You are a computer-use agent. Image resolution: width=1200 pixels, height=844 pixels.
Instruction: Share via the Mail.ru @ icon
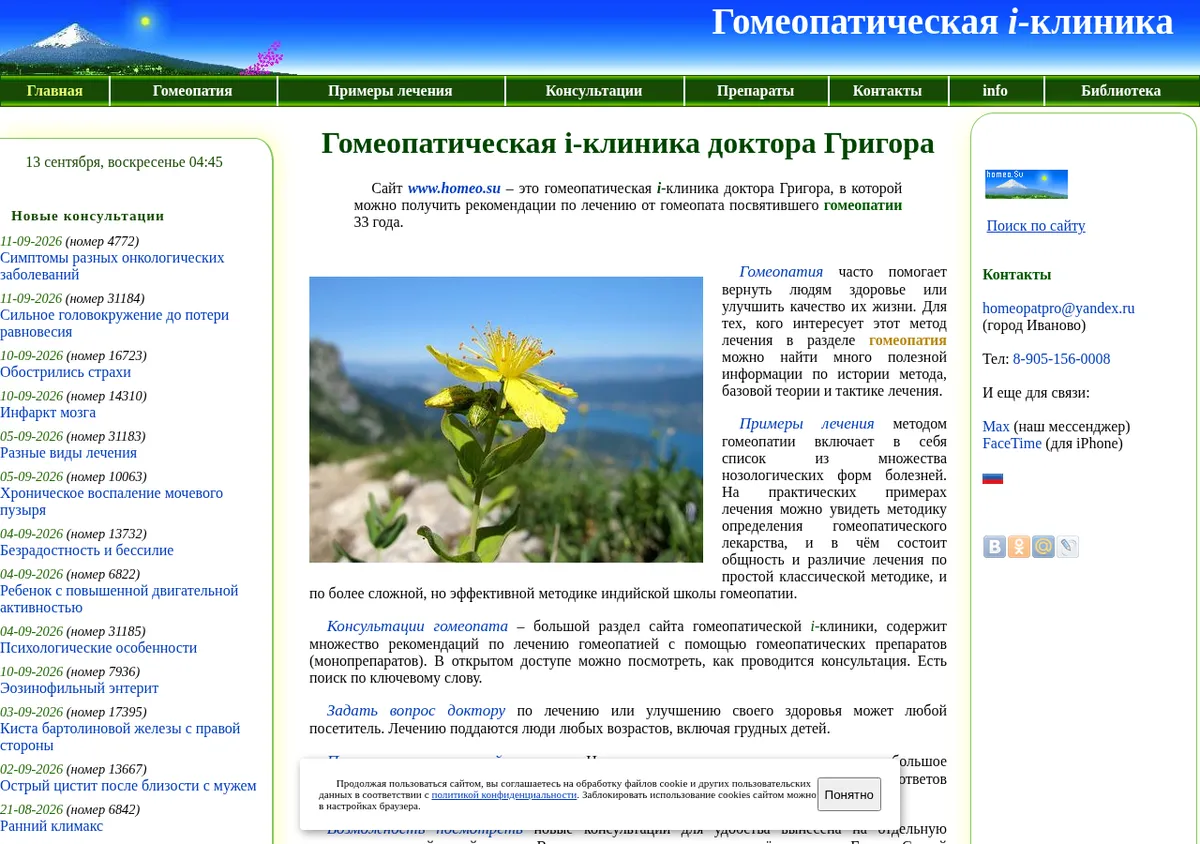point(1043,547)
